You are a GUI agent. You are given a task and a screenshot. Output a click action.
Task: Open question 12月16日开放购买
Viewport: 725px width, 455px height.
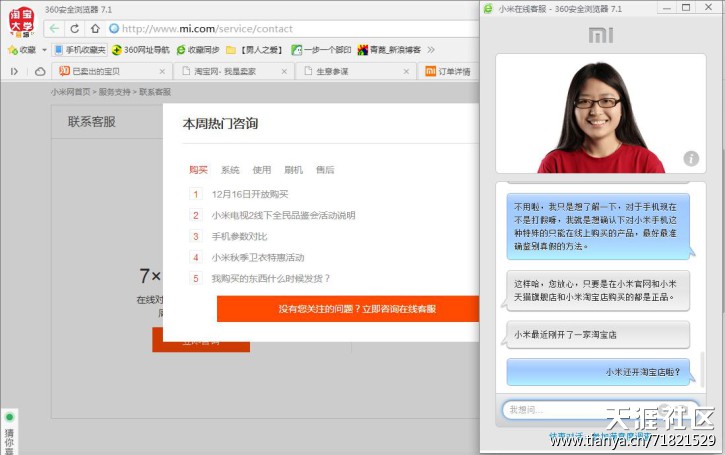[x=250, y=194]
